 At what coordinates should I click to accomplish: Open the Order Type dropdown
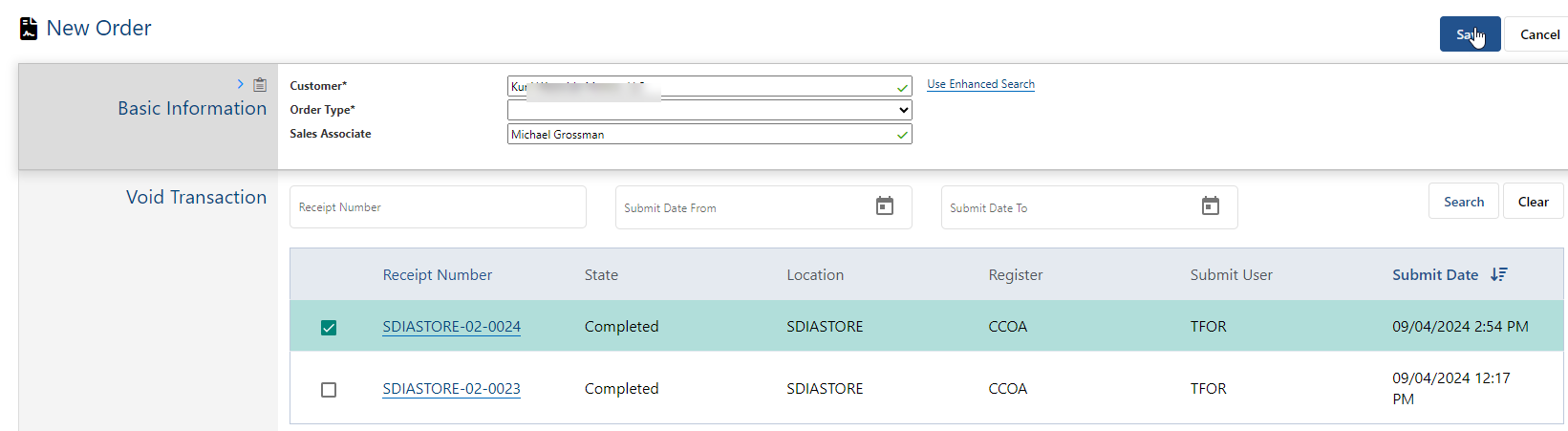point(709,110)
